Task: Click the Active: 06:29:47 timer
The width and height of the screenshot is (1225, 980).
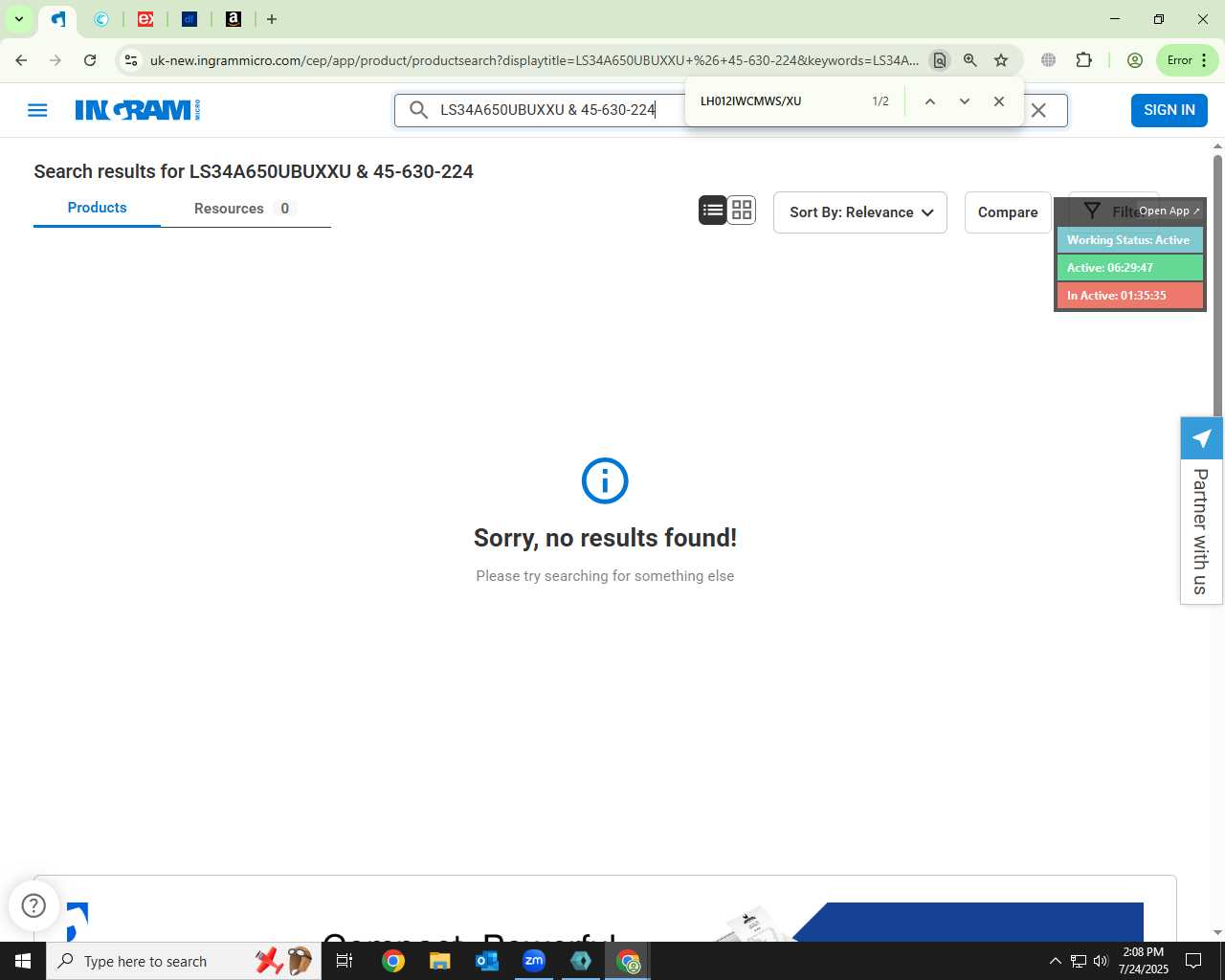Action: tap(1129, 268)
